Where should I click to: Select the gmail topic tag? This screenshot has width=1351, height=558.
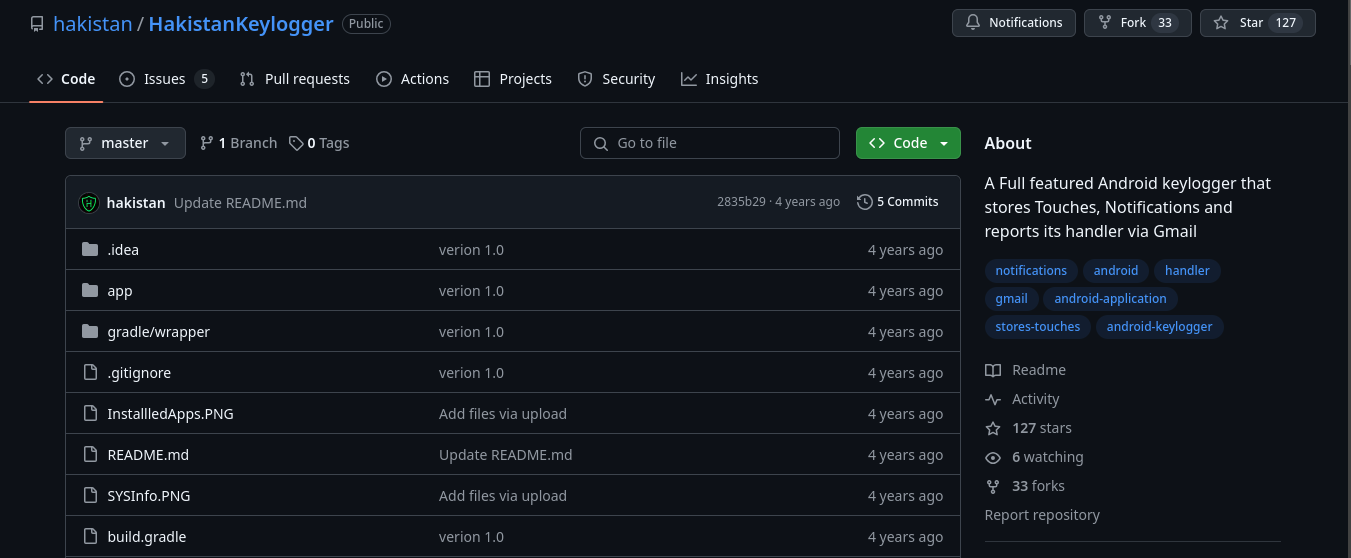coord(1011,299)
